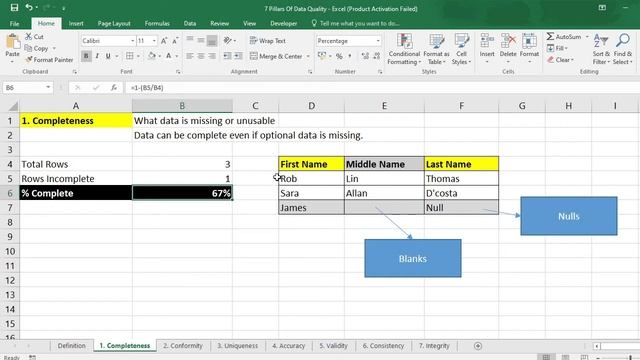Open the '7. Integrity' sheet tab
The width and height of the screenshot is (640, 360).
[x=434, y=346]
